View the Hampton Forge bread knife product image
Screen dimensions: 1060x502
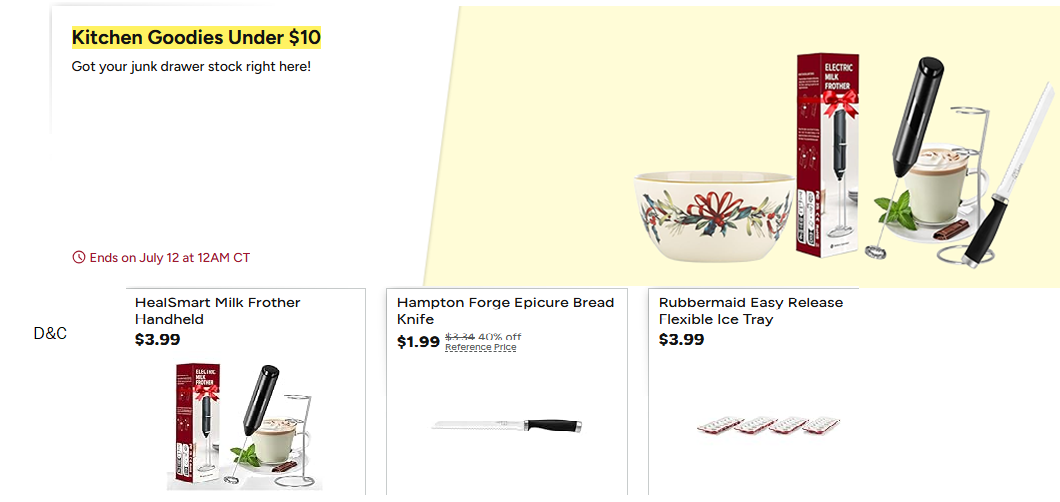coord(506,425)
